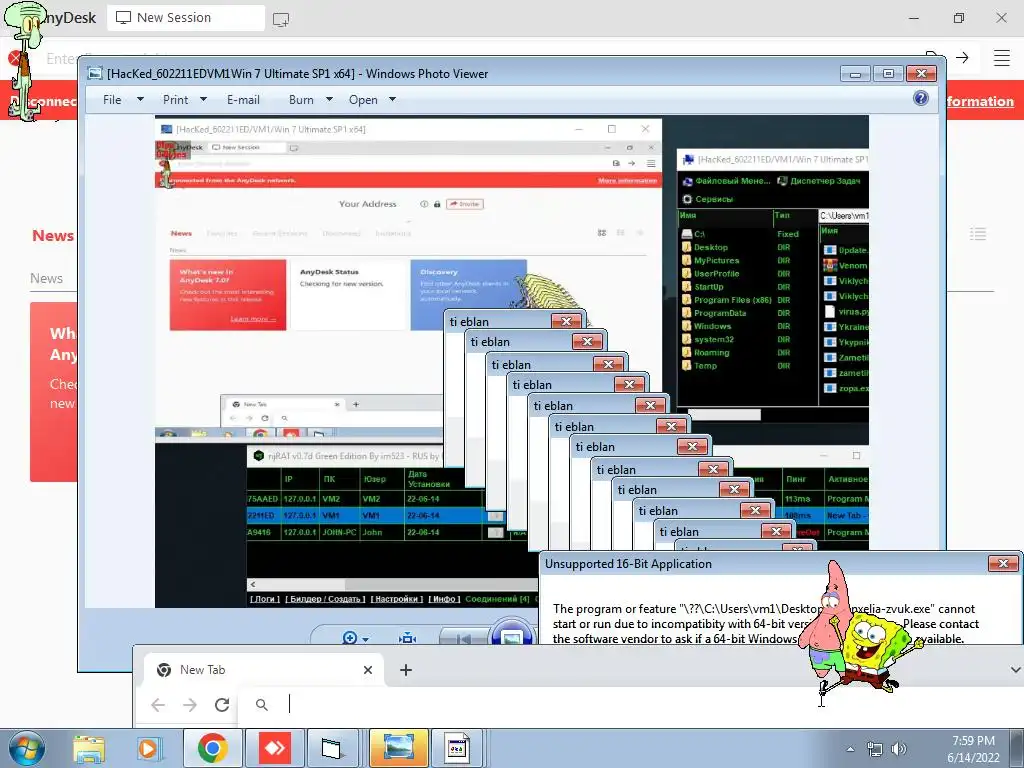Click the Unsupported 16-Bit Application title text
Screen dimensions: 1024x768
(x=628, y=564)
